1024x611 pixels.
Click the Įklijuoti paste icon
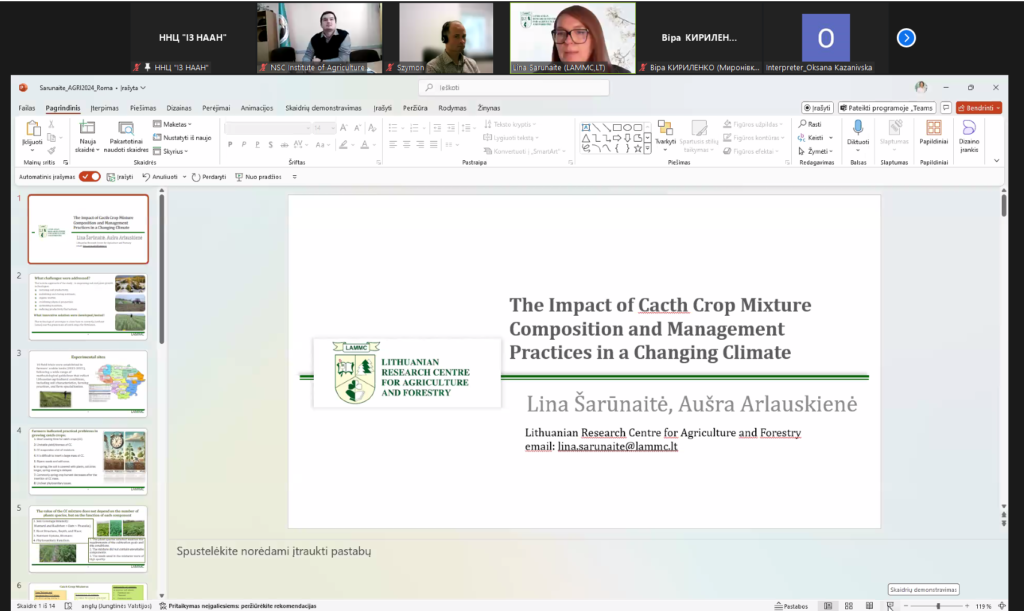[x=33, y=129]
